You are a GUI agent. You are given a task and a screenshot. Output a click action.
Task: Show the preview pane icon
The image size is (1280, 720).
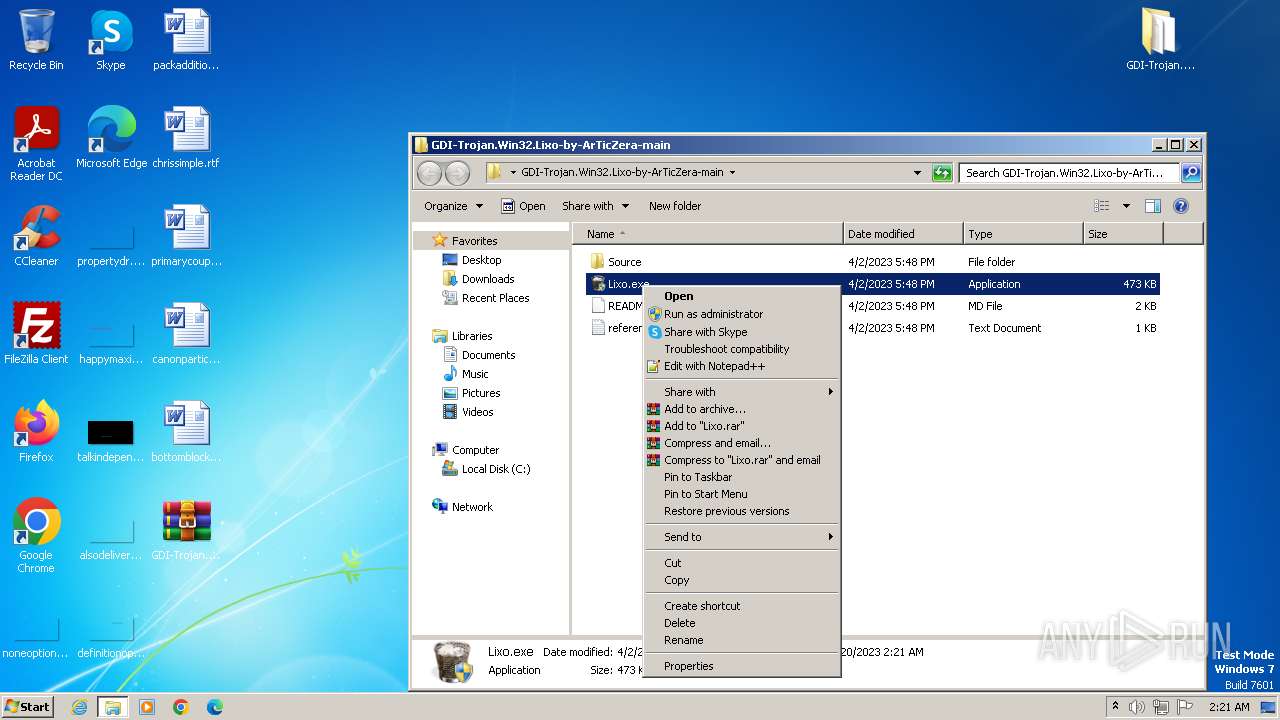click(x=1152, y=206)
